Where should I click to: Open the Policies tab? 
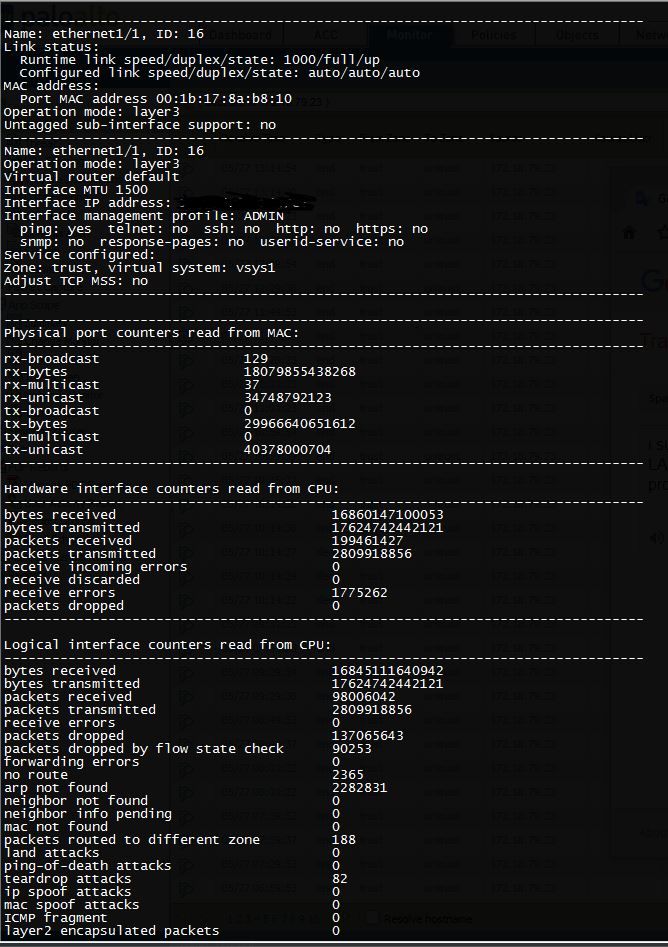pyautogui.click(x=494, y=35)
